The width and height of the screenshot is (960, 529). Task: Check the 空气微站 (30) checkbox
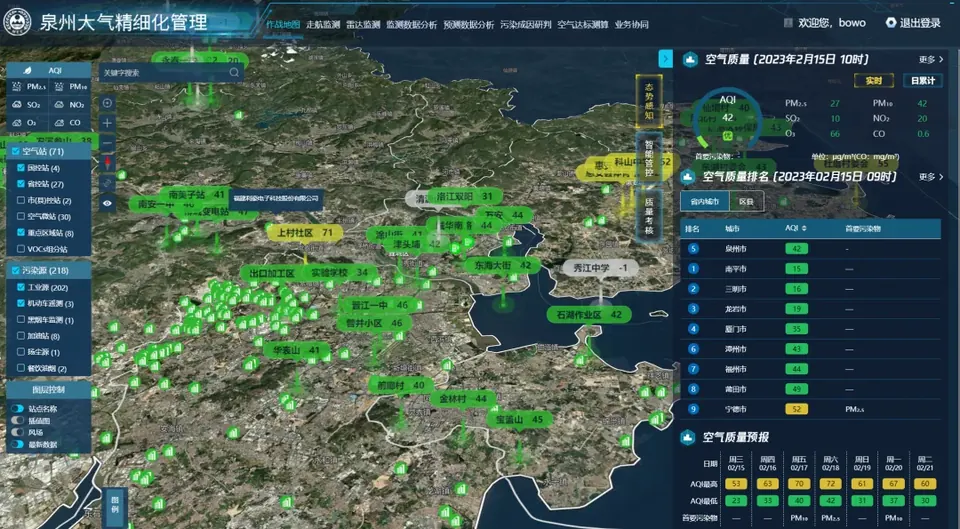21,217
